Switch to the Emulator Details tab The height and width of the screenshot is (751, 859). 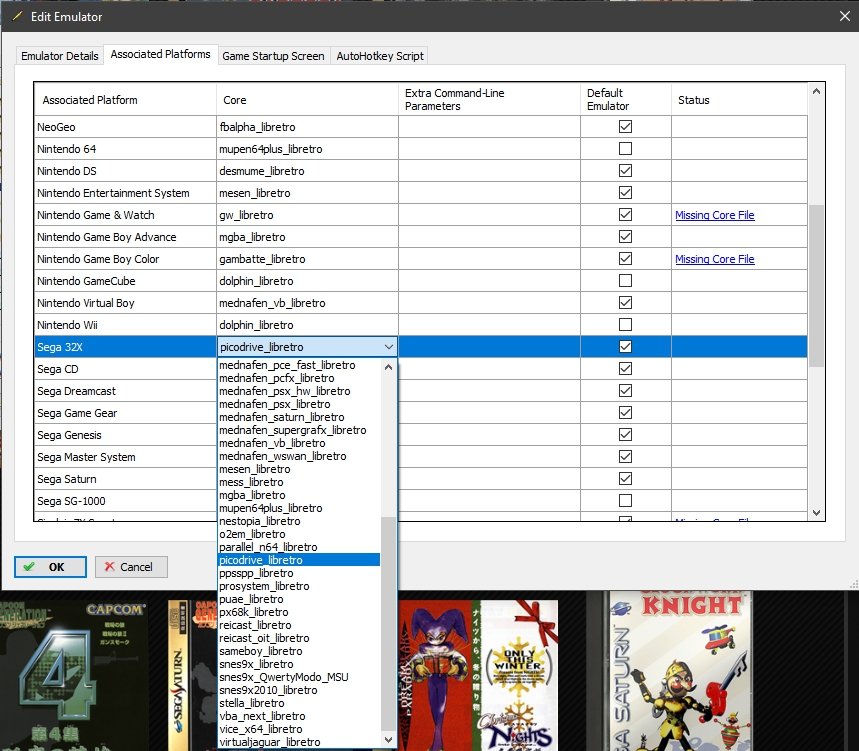pos(60,56)
